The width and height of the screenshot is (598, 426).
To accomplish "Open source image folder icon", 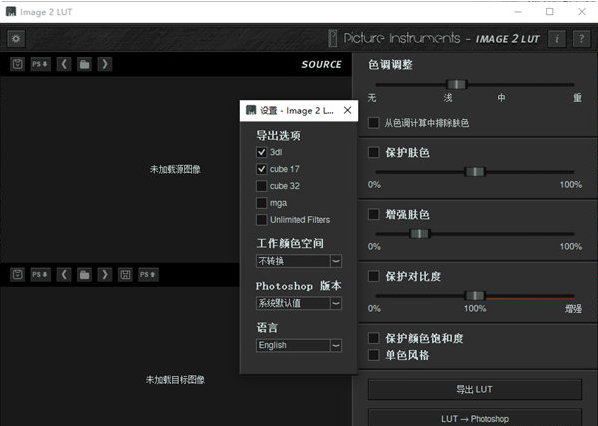I will [85, 64].
